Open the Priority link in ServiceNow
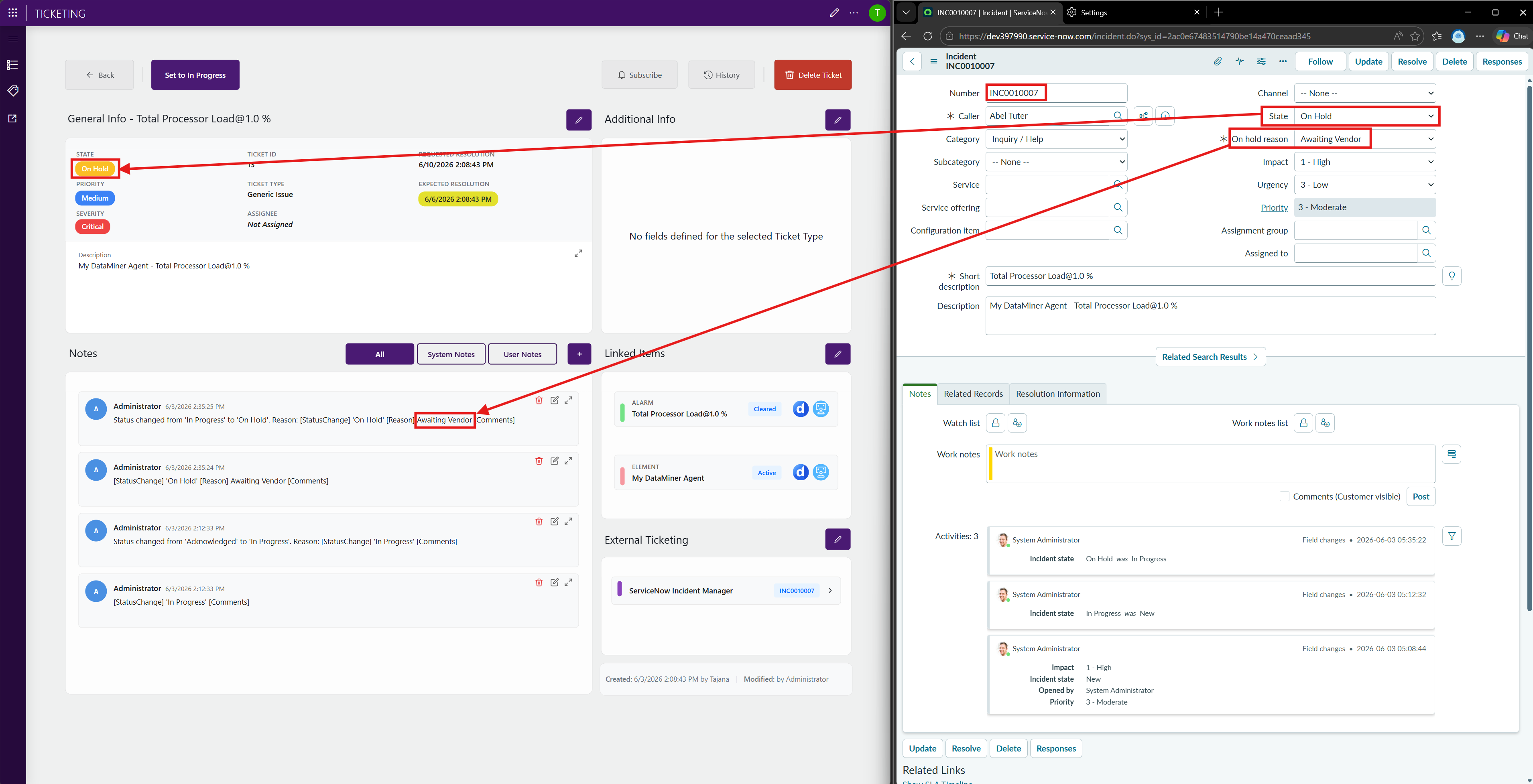Image resolution: width=1533 pixels, height=784 pixels. pos(1274,207)
